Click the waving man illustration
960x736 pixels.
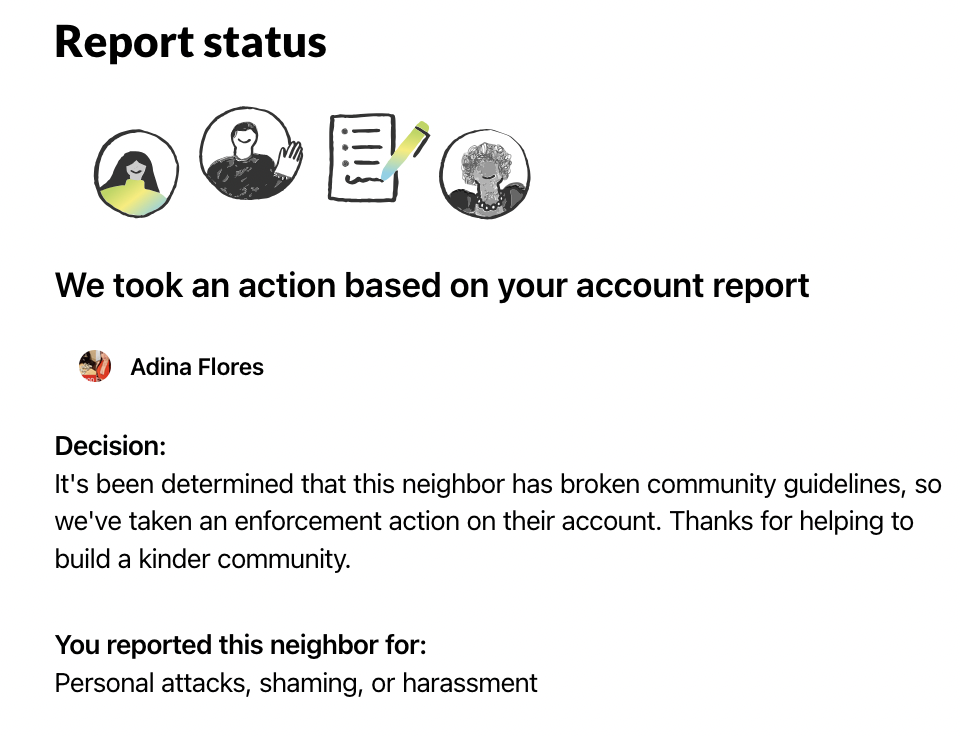[251, 153]
